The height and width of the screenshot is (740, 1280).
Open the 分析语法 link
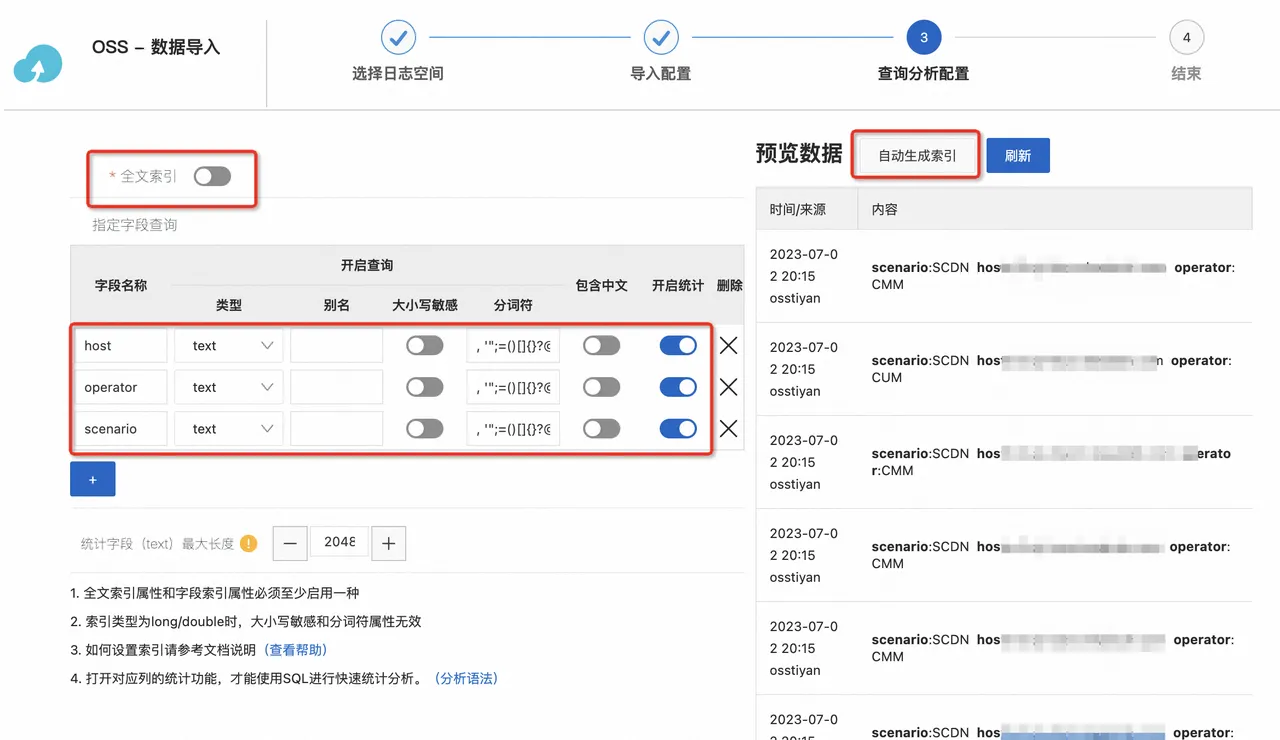pyautogui.click(x=466, y=678)
